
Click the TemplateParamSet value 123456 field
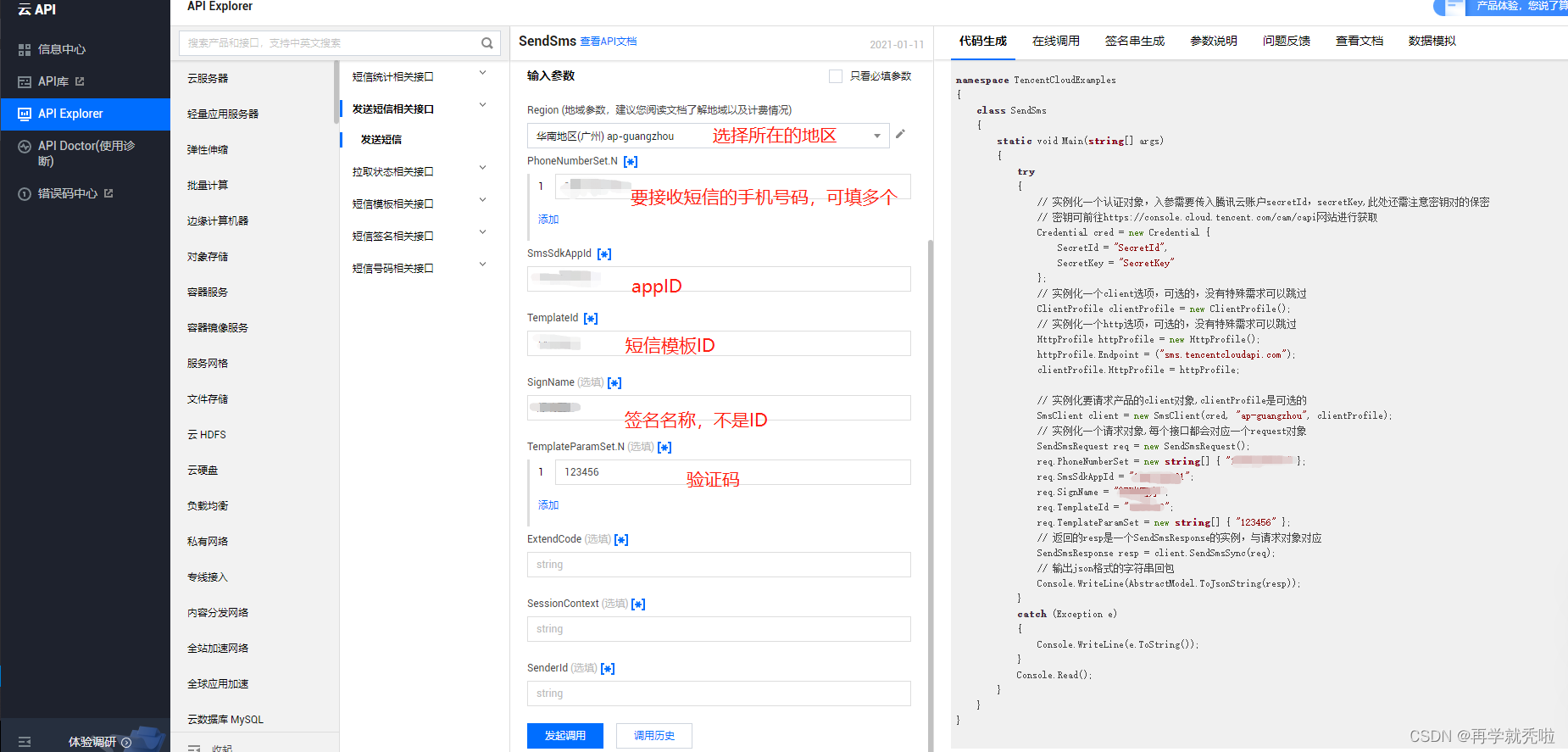(733, 472)
